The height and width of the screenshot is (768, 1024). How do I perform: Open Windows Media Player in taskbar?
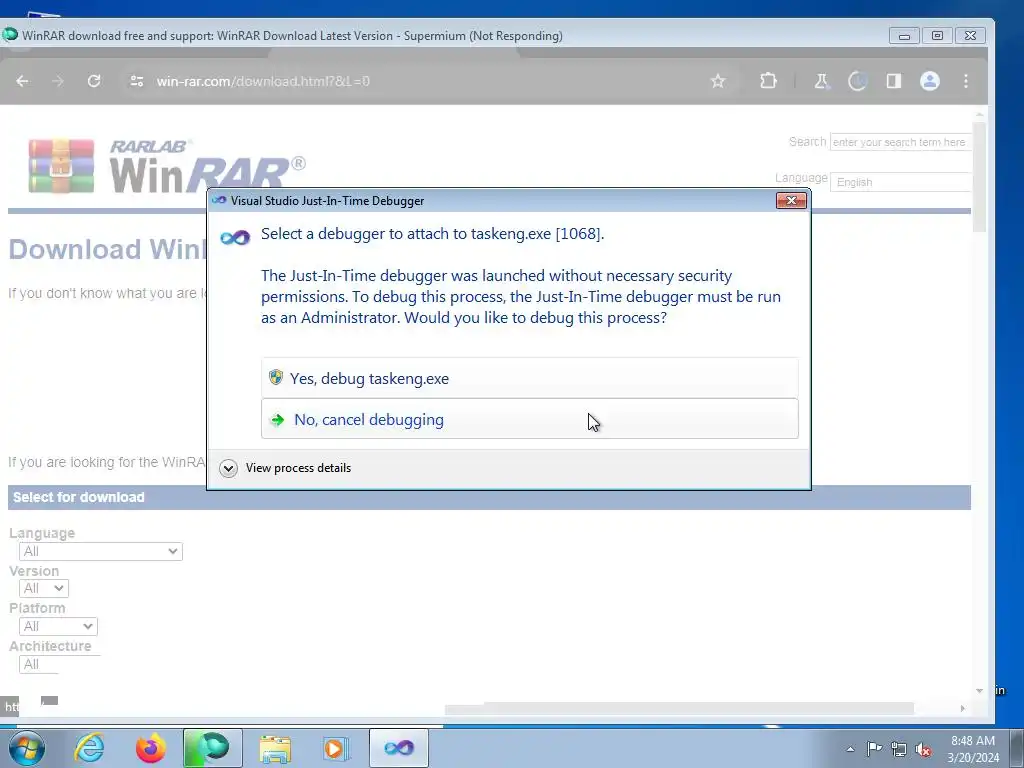click(x=336, y=748)
